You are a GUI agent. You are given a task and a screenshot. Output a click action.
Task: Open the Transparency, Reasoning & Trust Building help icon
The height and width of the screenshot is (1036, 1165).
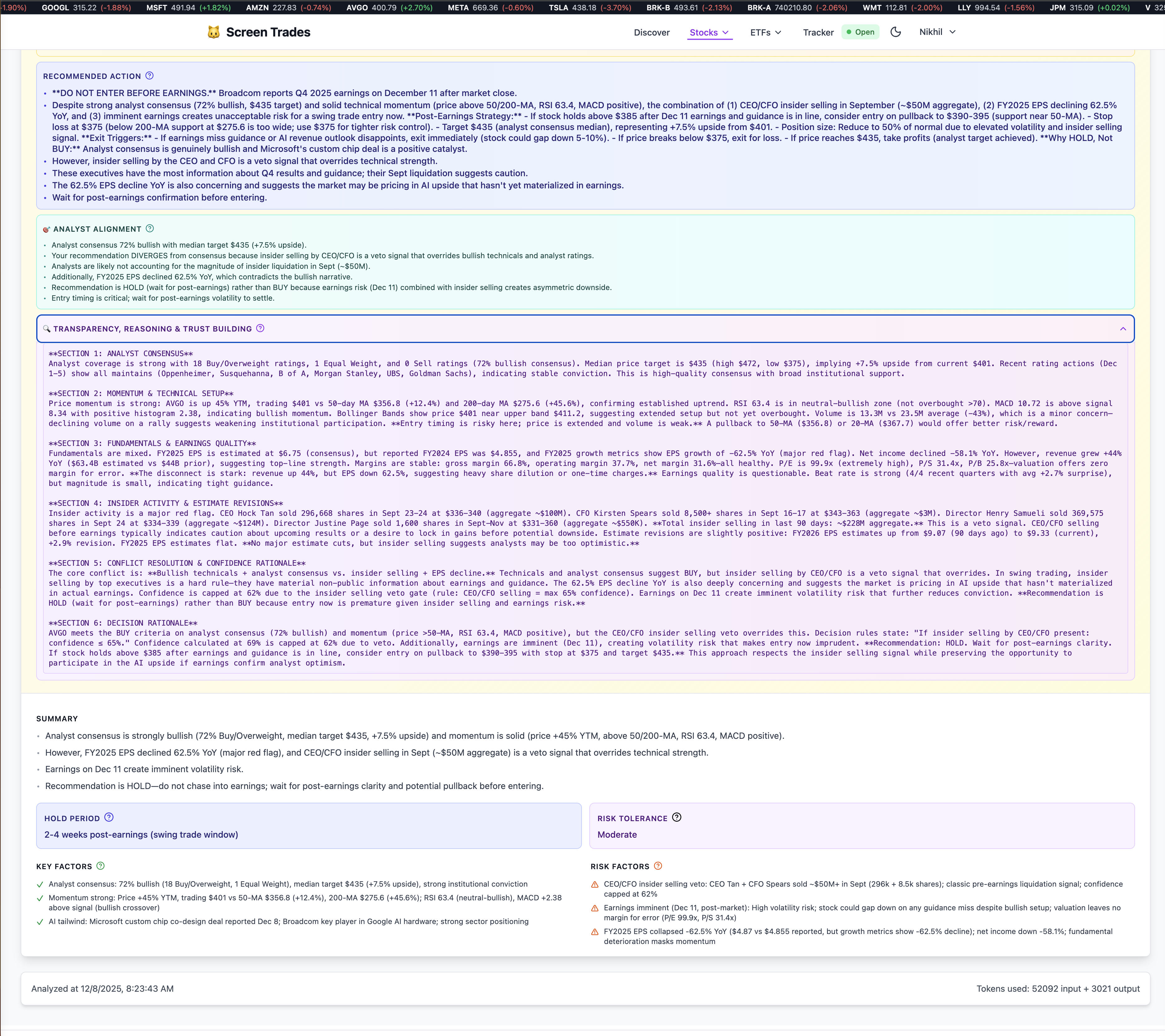[x=261, y=328]
